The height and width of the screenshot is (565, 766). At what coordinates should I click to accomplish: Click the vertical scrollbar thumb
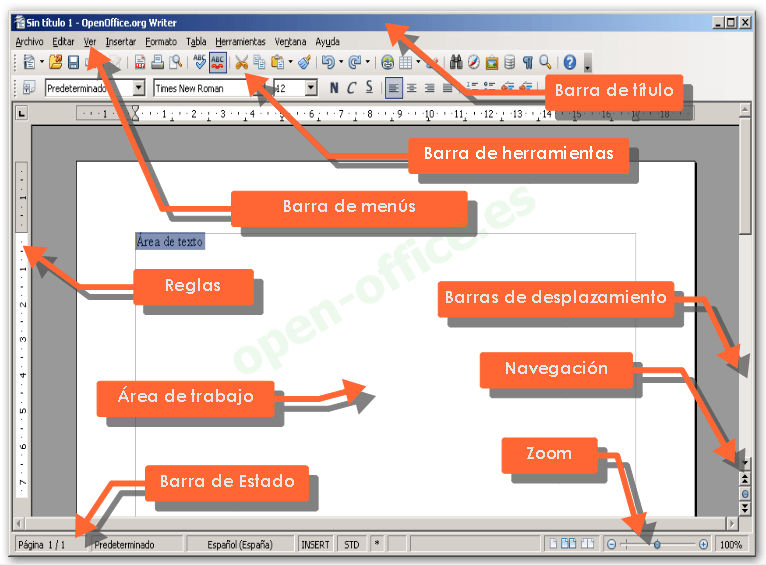[x=745, y=176]
